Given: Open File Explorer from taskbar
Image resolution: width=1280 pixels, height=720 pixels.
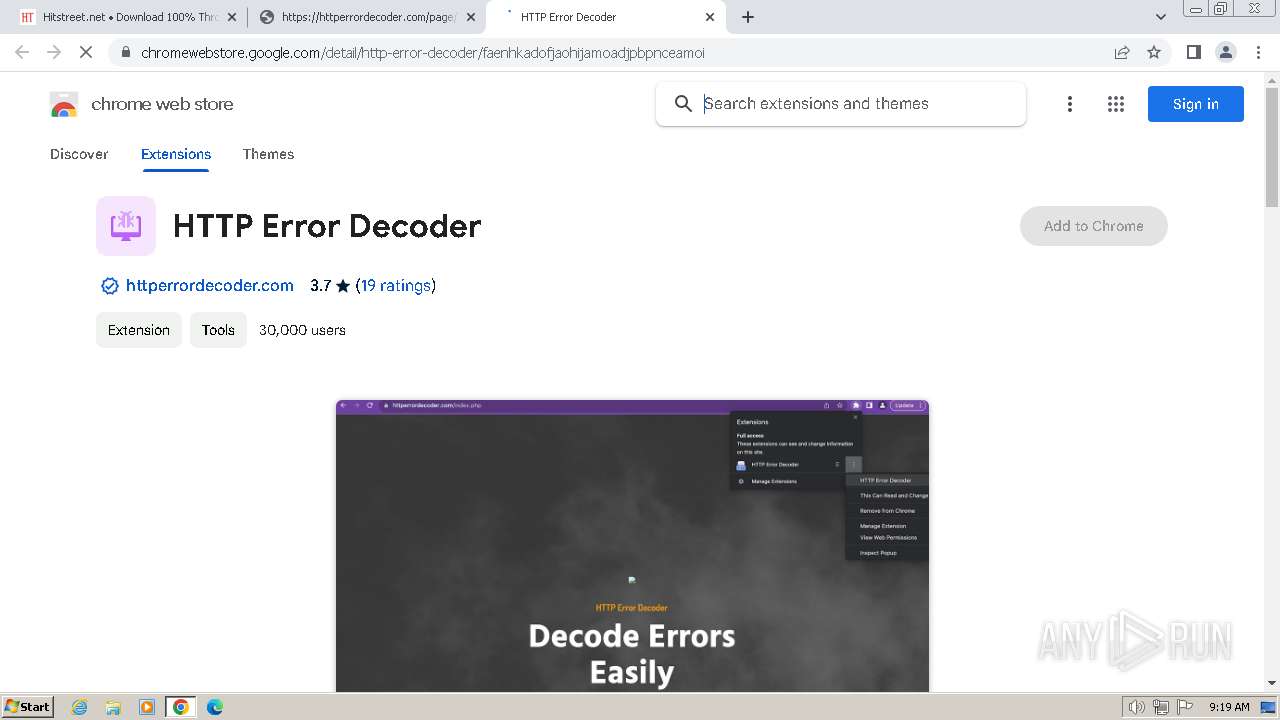Looking at the screenshot, I should [113, 707].
